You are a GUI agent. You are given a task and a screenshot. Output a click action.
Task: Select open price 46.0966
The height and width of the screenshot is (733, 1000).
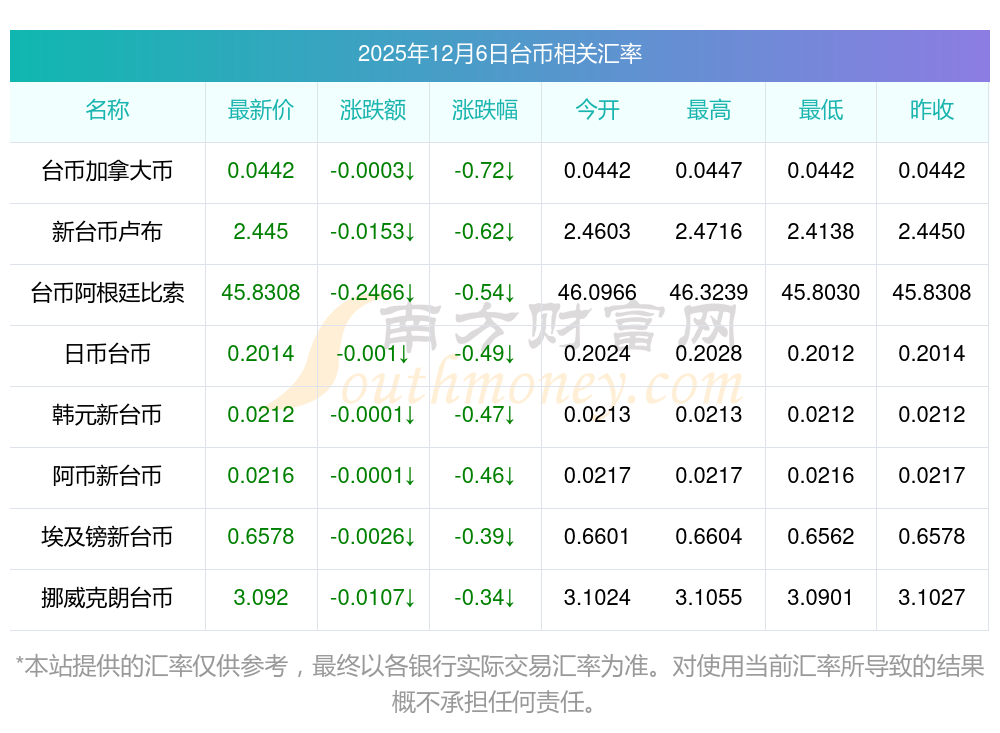point(597,293)
